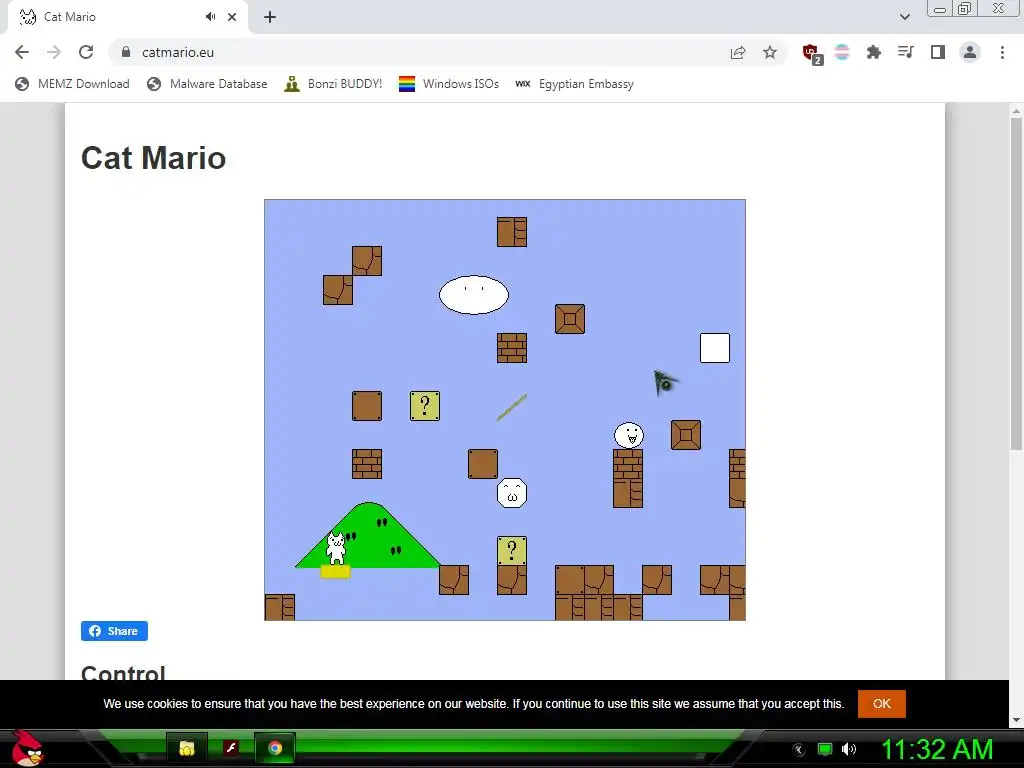1024x768 pixels.
Task: Open the Malware Database bookmark
Action: pos(208,84)
